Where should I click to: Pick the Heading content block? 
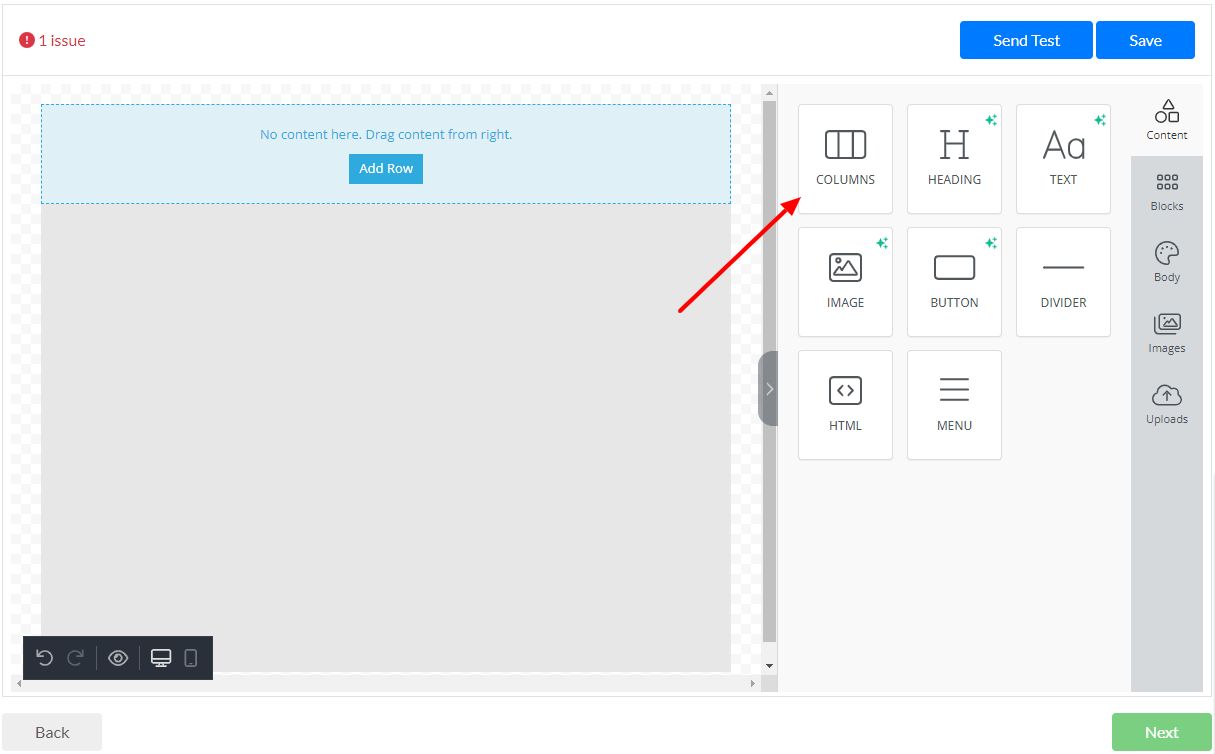954,158
